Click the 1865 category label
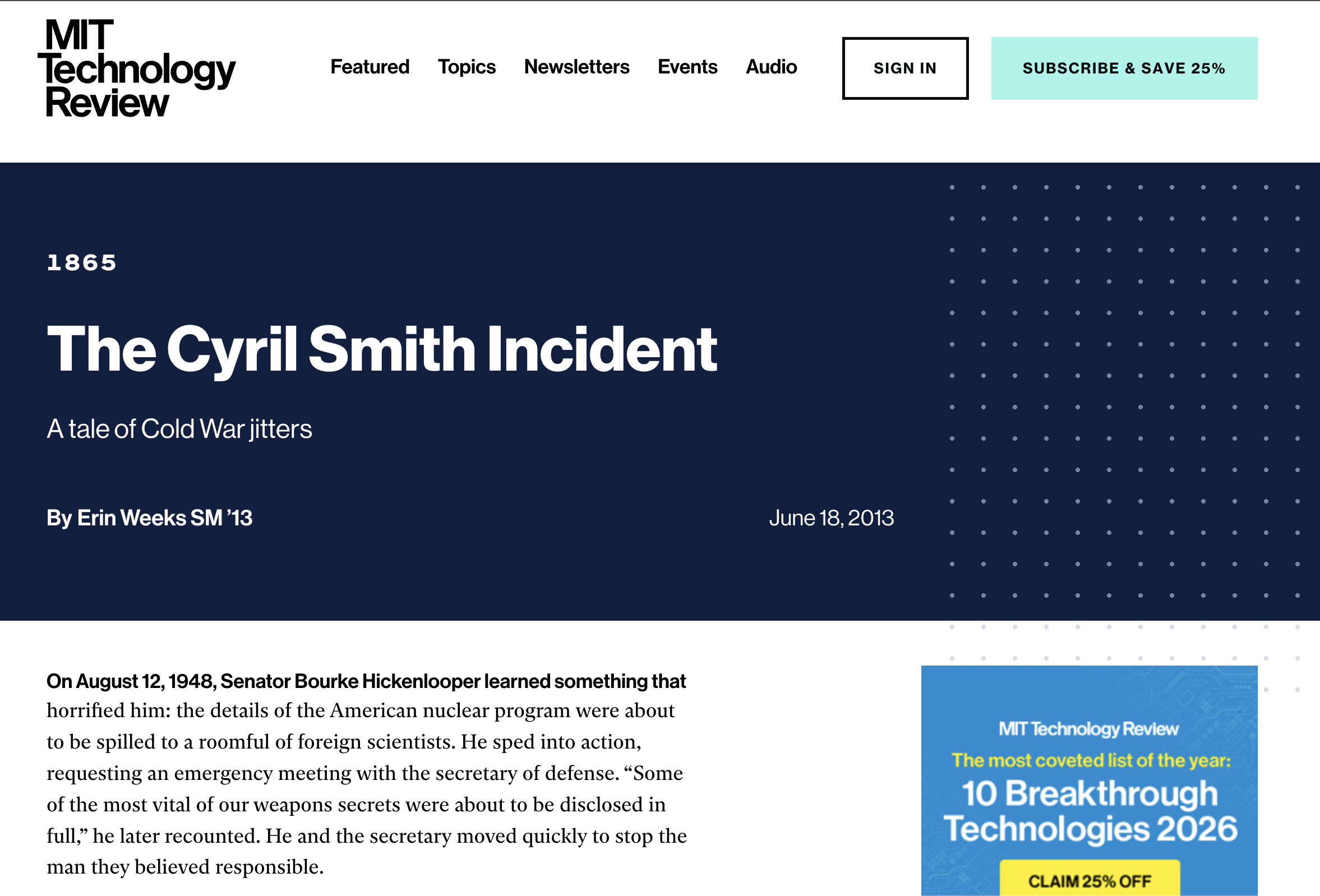1320x896 pixels. click(x=82, y=263)
